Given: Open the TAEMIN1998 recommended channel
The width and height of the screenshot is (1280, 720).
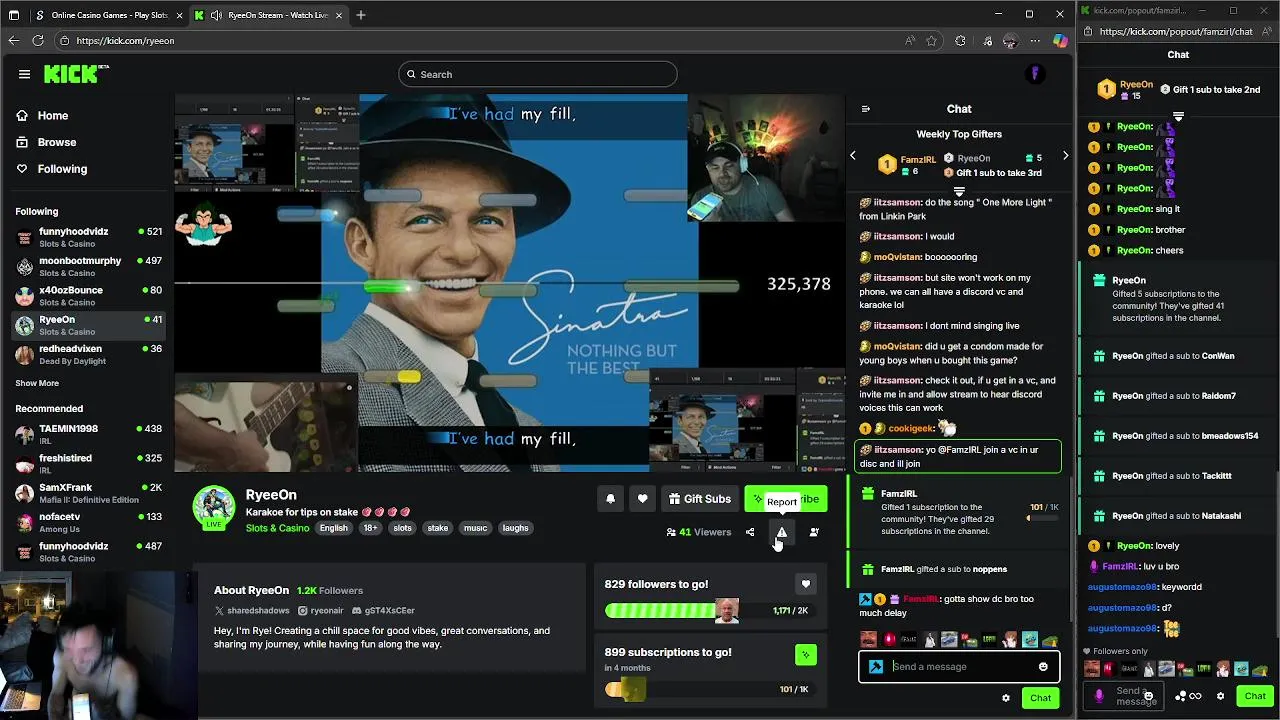Looking at the screenshot, I should pyautogui.click(x=88, y=434).
